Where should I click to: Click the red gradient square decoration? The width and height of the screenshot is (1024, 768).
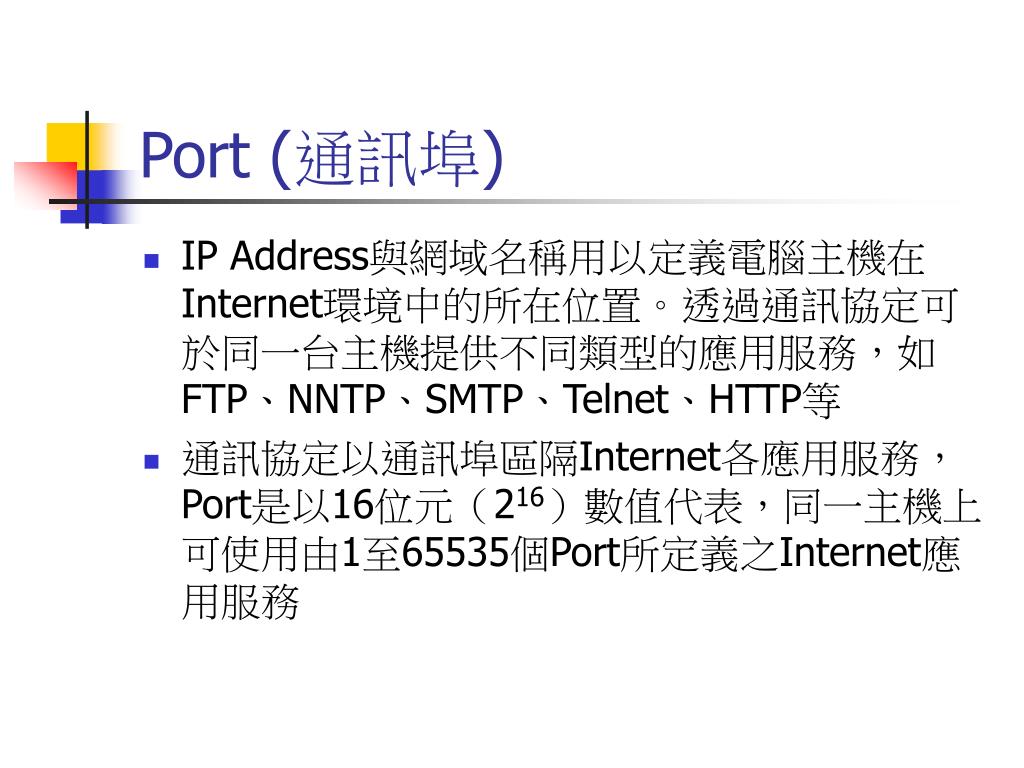pos(46,184)
